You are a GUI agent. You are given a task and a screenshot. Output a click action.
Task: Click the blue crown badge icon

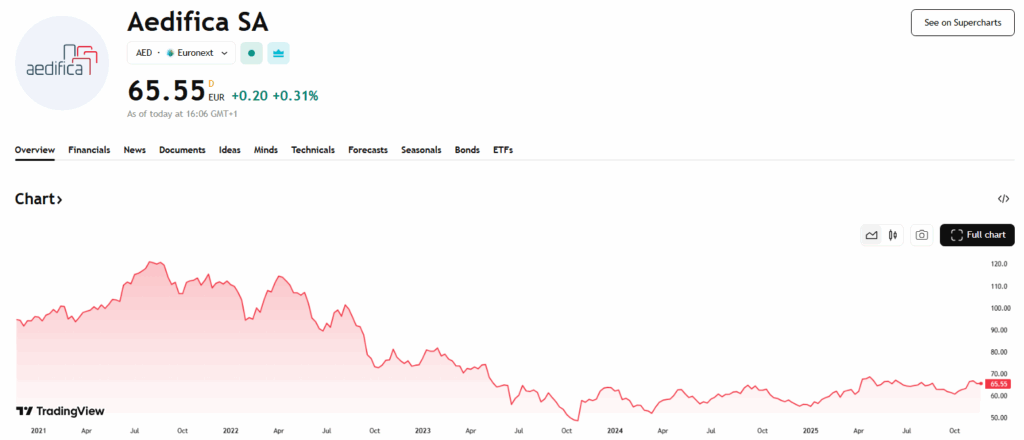coord(278,53)
